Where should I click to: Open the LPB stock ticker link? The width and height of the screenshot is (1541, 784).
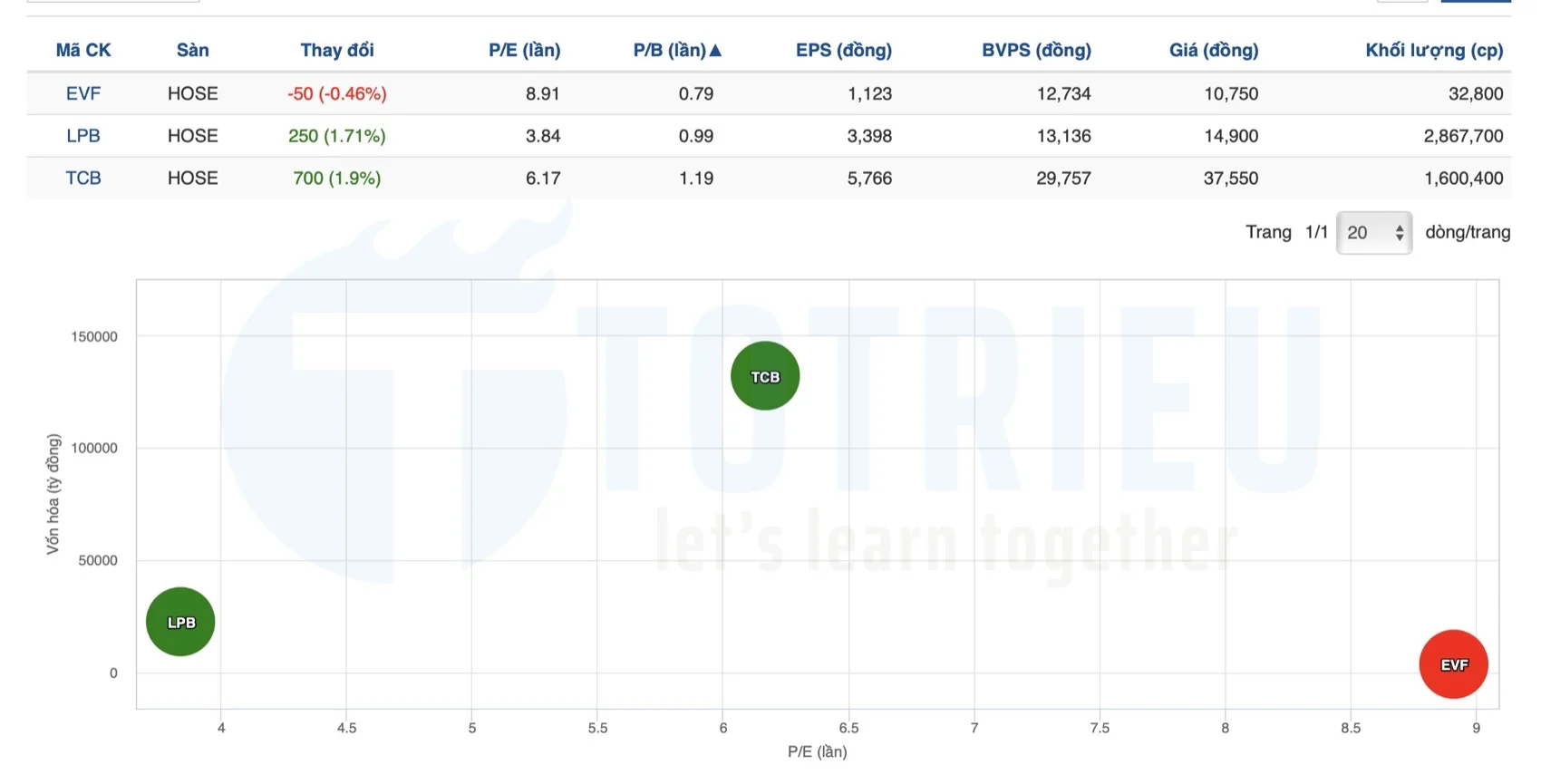point(83,136)
